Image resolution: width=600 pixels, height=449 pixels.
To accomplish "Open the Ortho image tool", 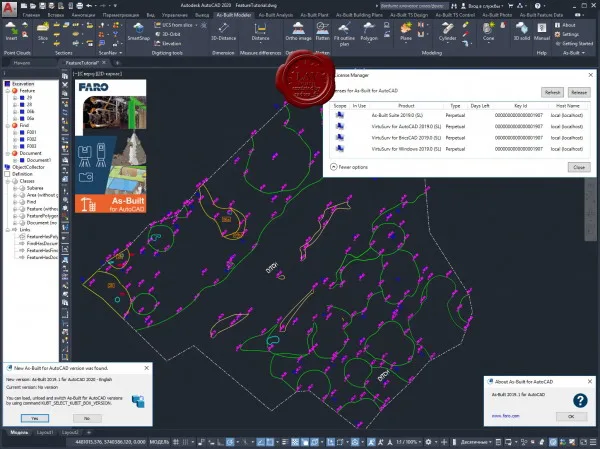I will (298, 31).
